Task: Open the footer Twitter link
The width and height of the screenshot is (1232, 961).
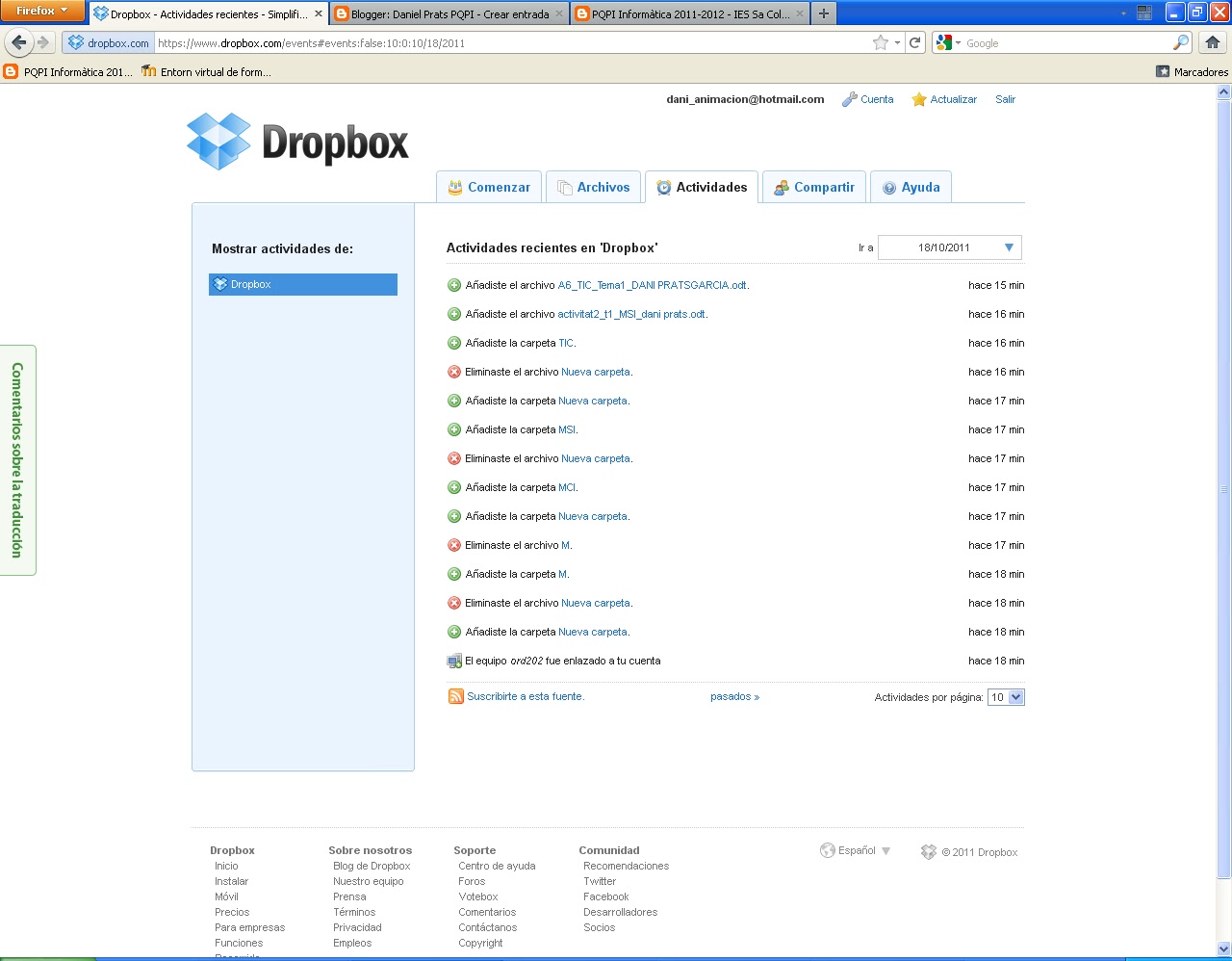Action: click(x=600, y=881)
